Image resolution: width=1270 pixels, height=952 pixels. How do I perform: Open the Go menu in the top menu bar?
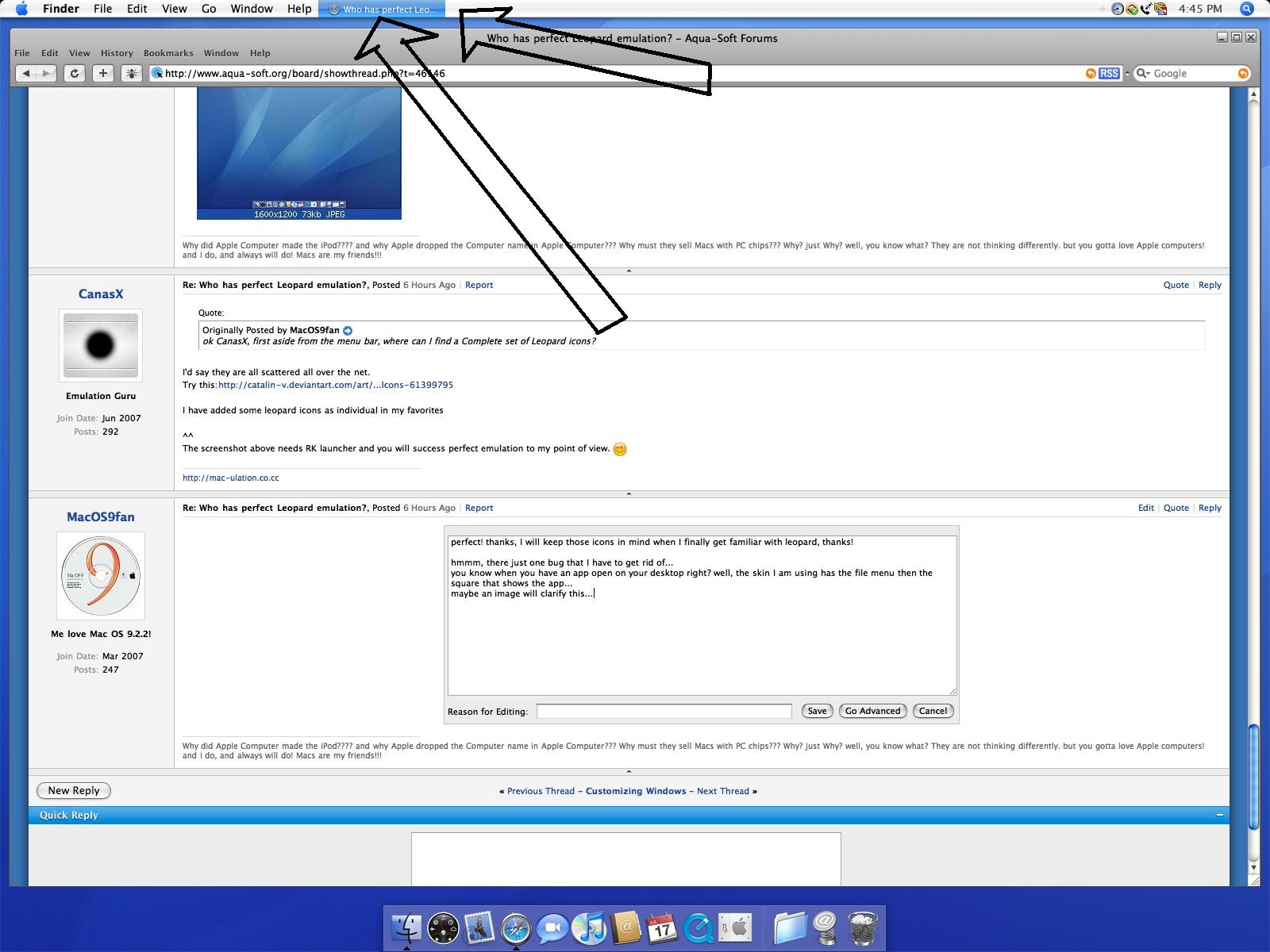(x=209, y=9)
